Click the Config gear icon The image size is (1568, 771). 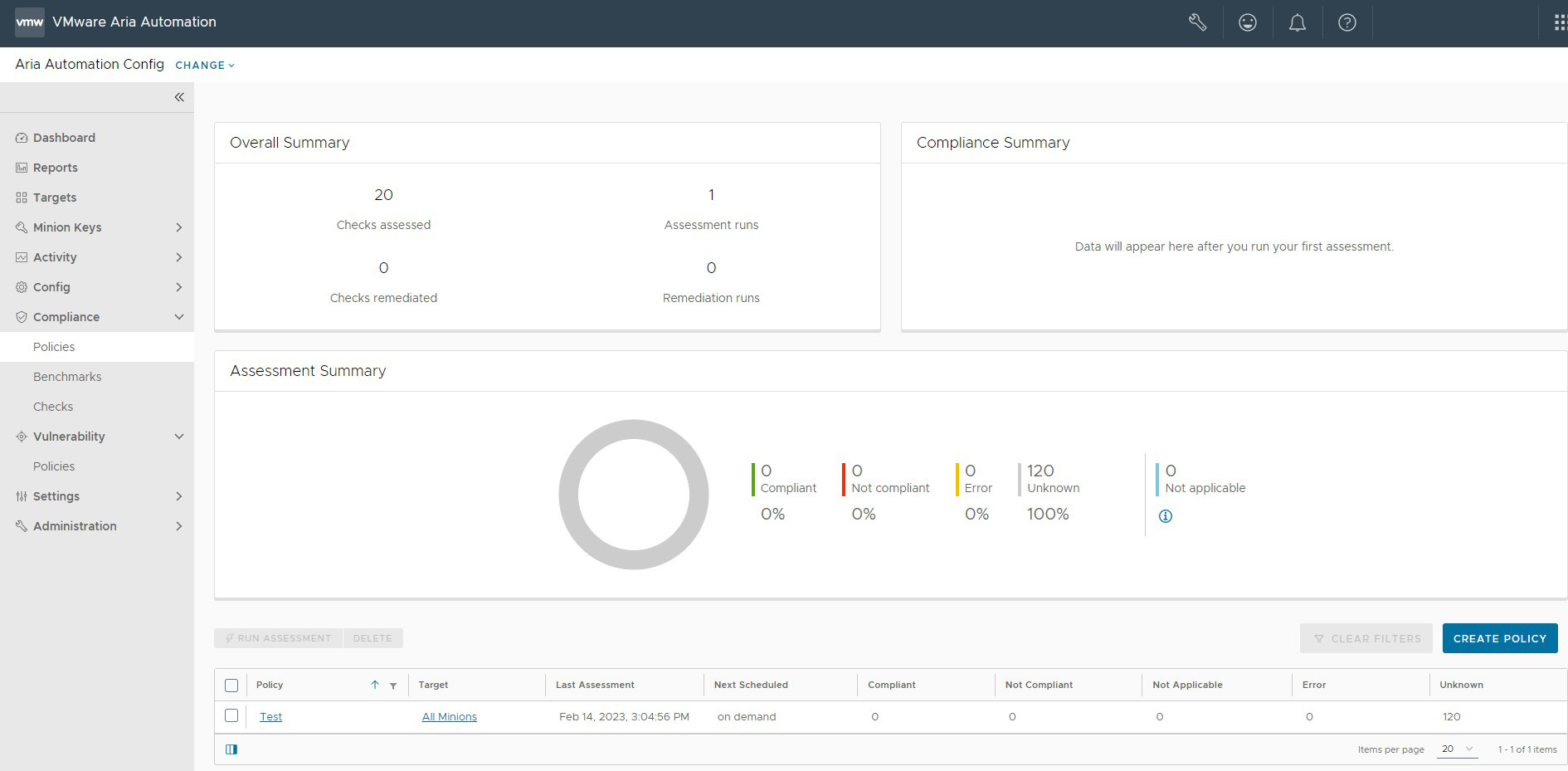[x=22, y=287]
